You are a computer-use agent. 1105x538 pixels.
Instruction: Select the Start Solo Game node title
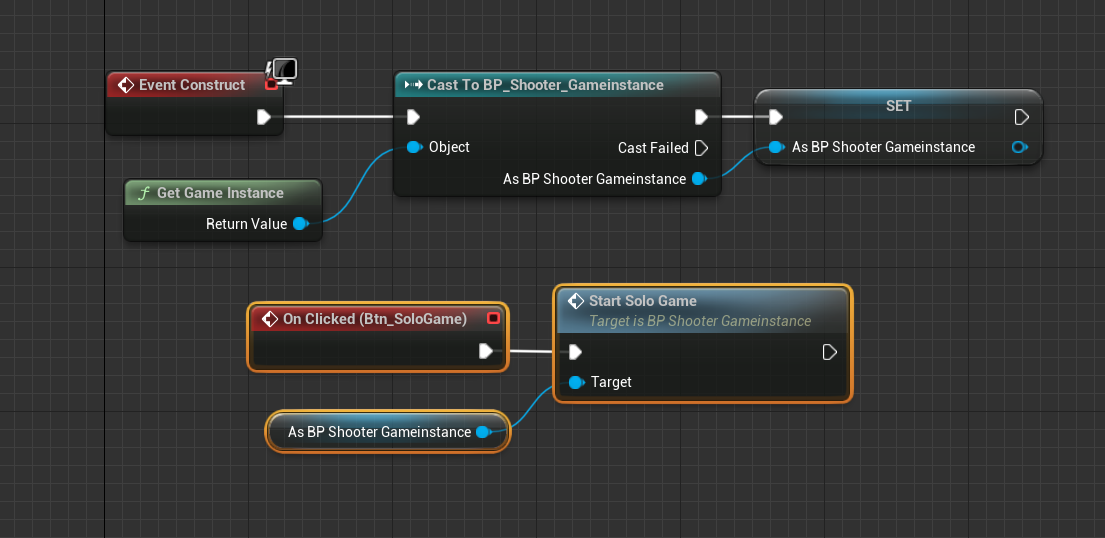[643, 301]
